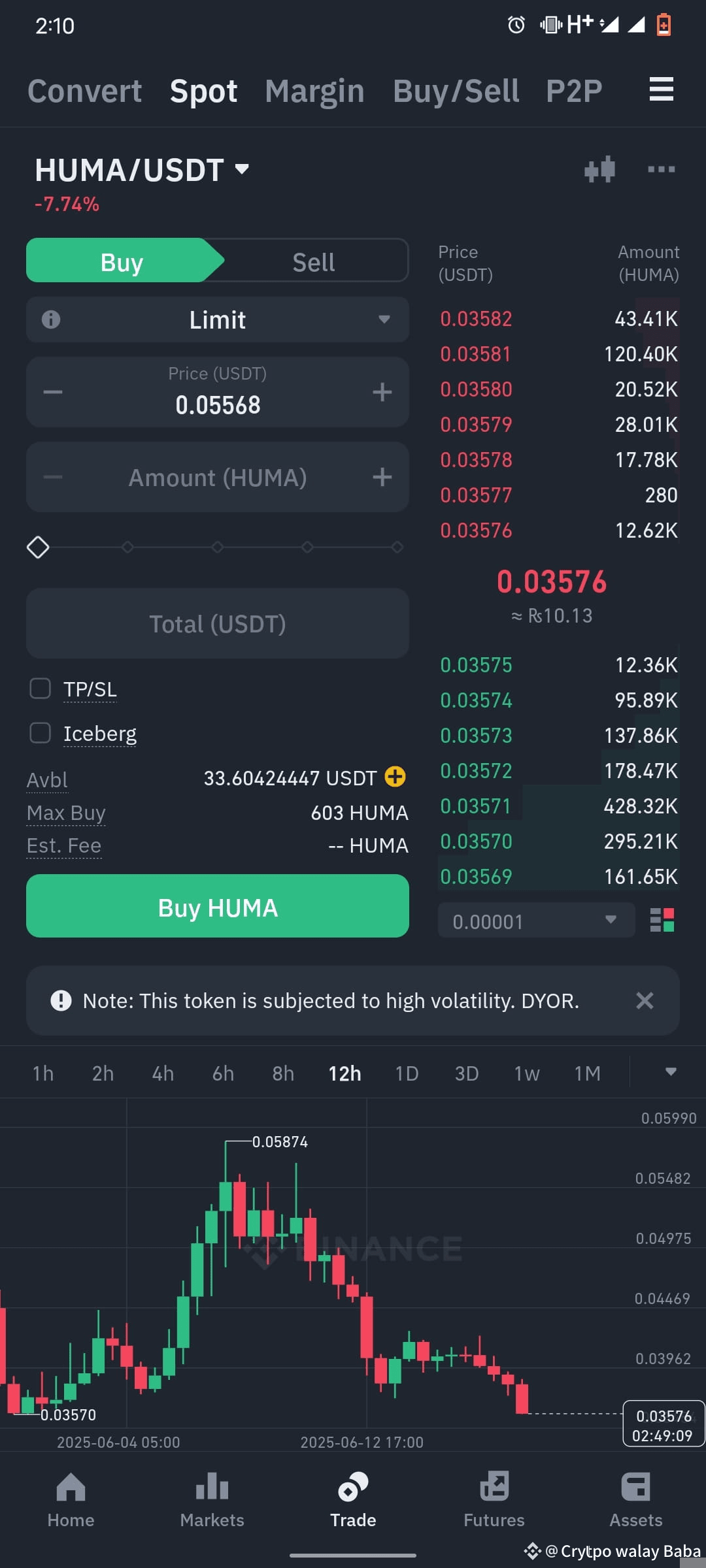Open 0.00001 price precision dropdown
This screenshot has width=706, height=1568.
(x=536, y=921)
